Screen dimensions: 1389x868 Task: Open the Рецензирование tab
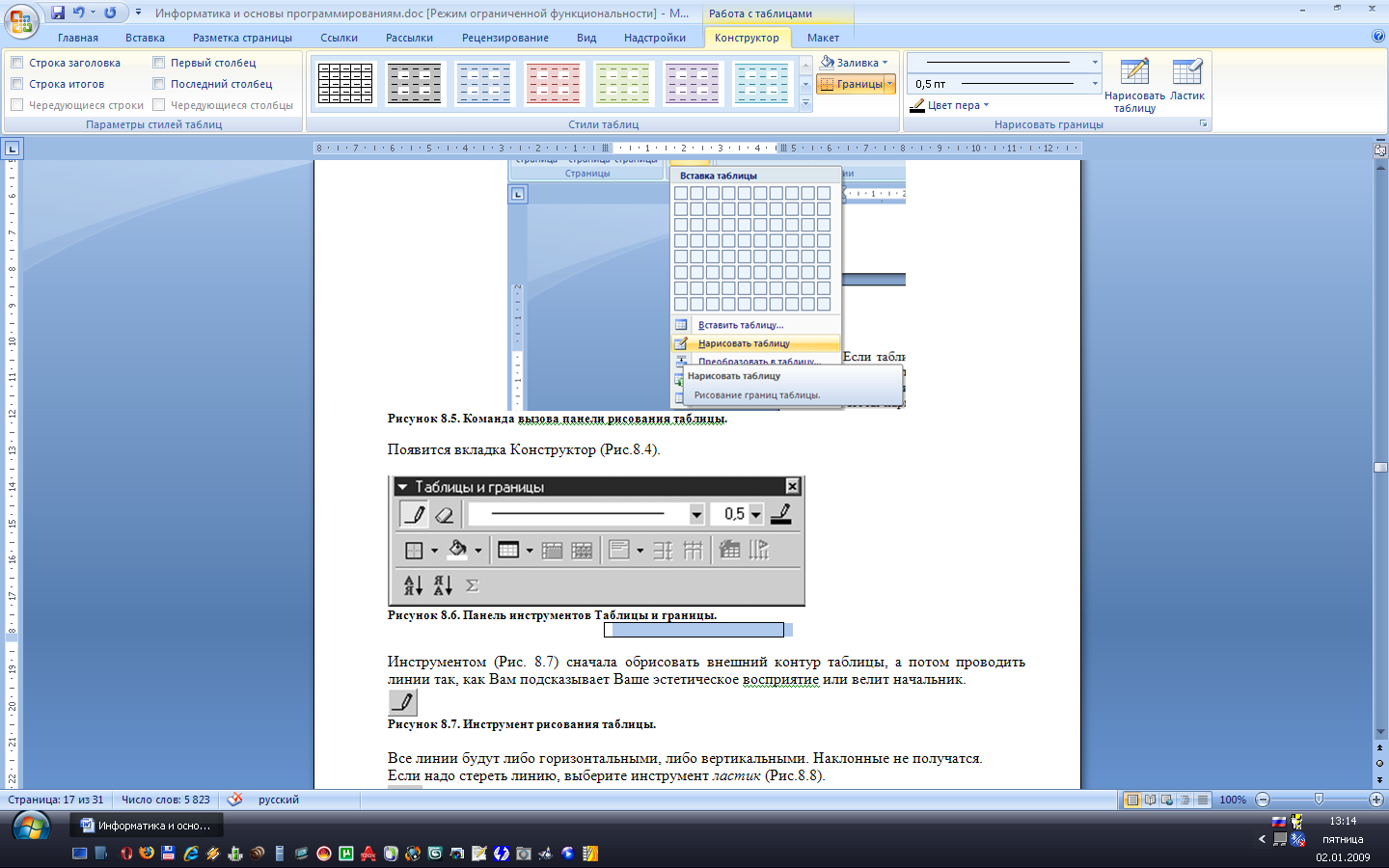click(505, 38)
